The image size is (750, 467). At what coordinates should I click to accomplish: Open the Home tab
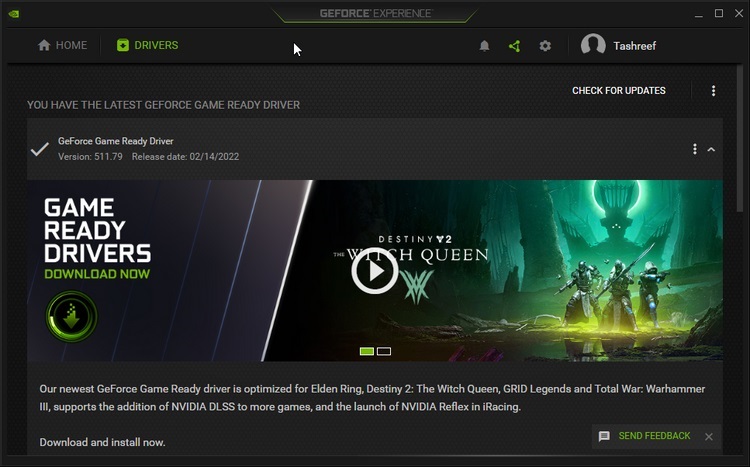pyautogui.click(x=62, y=45)
